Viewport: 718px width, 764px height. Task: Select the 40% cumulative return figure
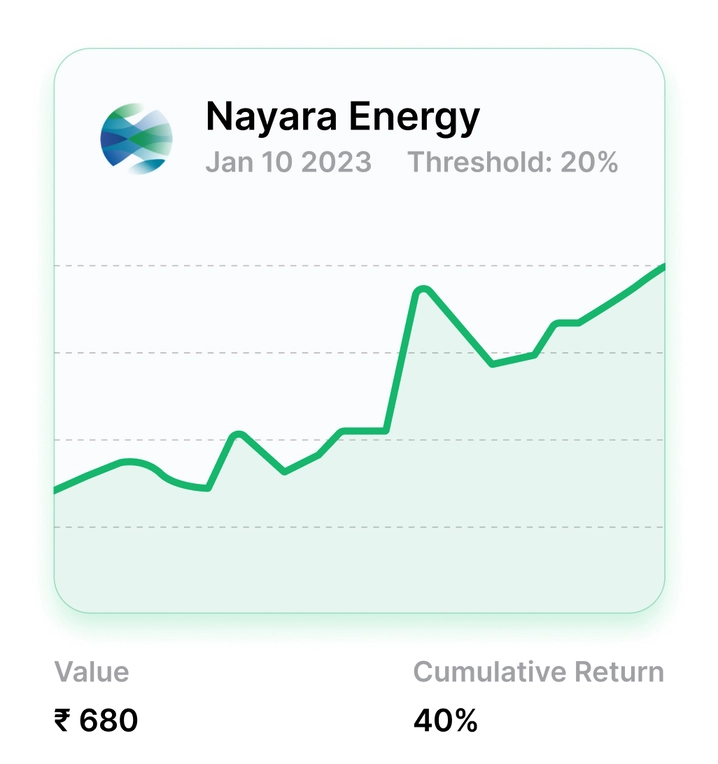coord(445,720)
